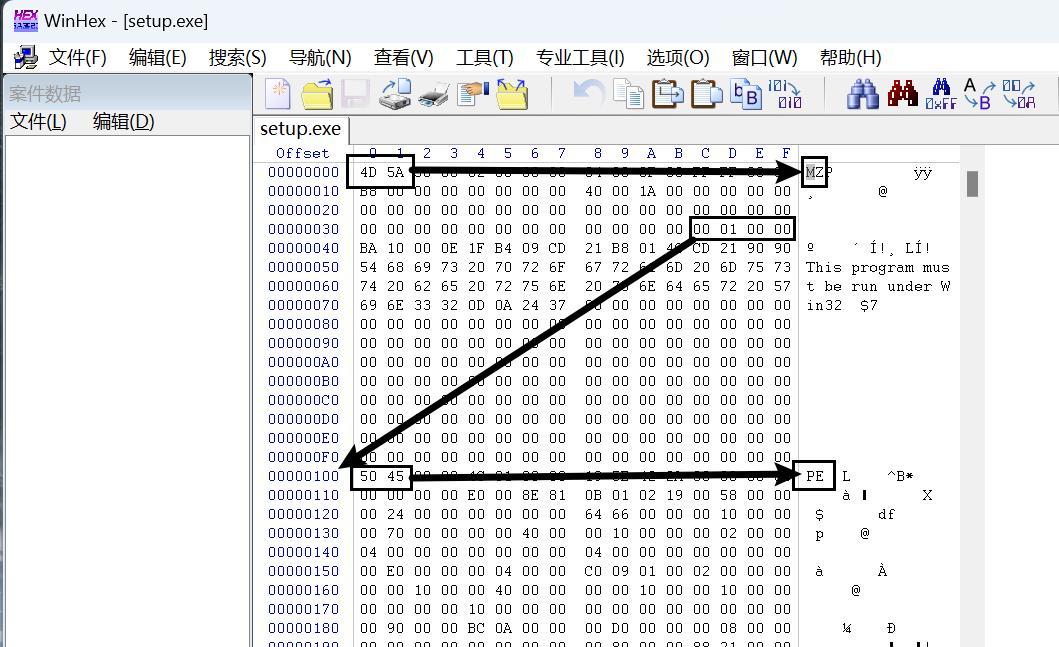Click hex byte 58 in row 00000110
This screenshot has height=647, width=1059.
[x=728, y=496]
